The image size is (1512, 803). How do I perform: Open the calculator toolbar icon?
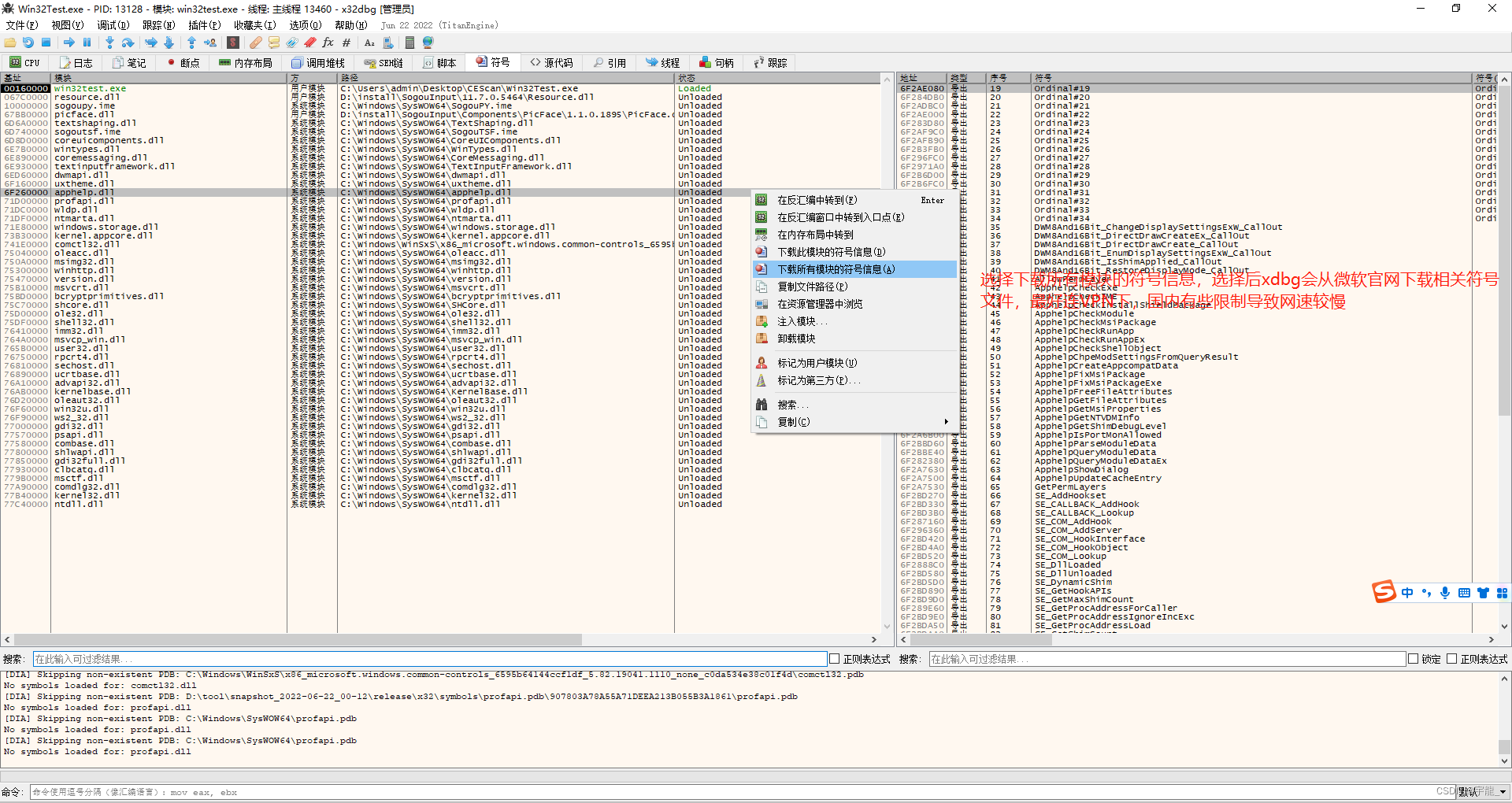click(x=409, y=43)
